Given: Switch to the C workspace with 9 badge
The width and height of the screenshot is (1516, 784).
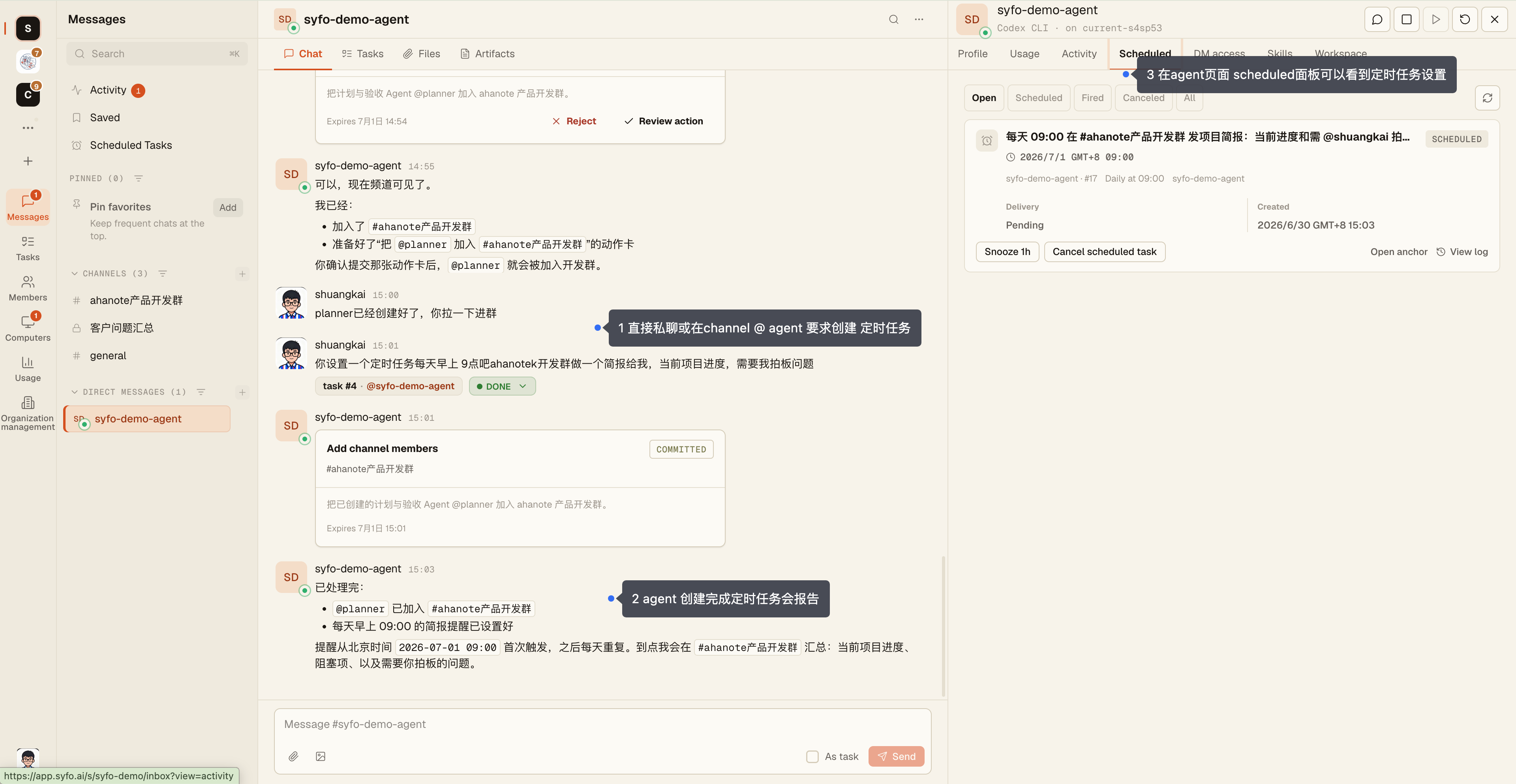Looking at the screenshot, I should coord(28,94).
